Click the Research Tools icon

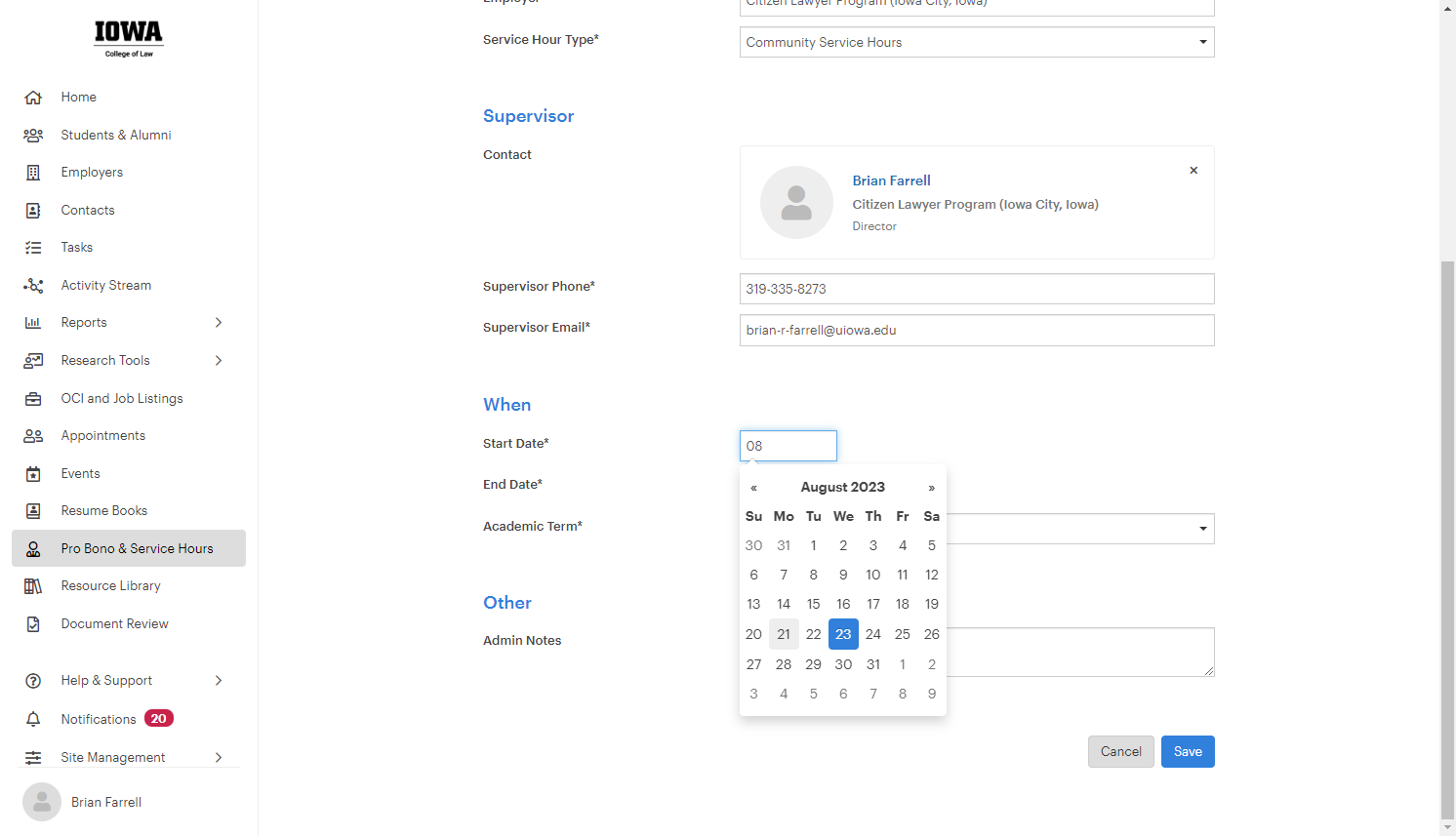point(33,361)
